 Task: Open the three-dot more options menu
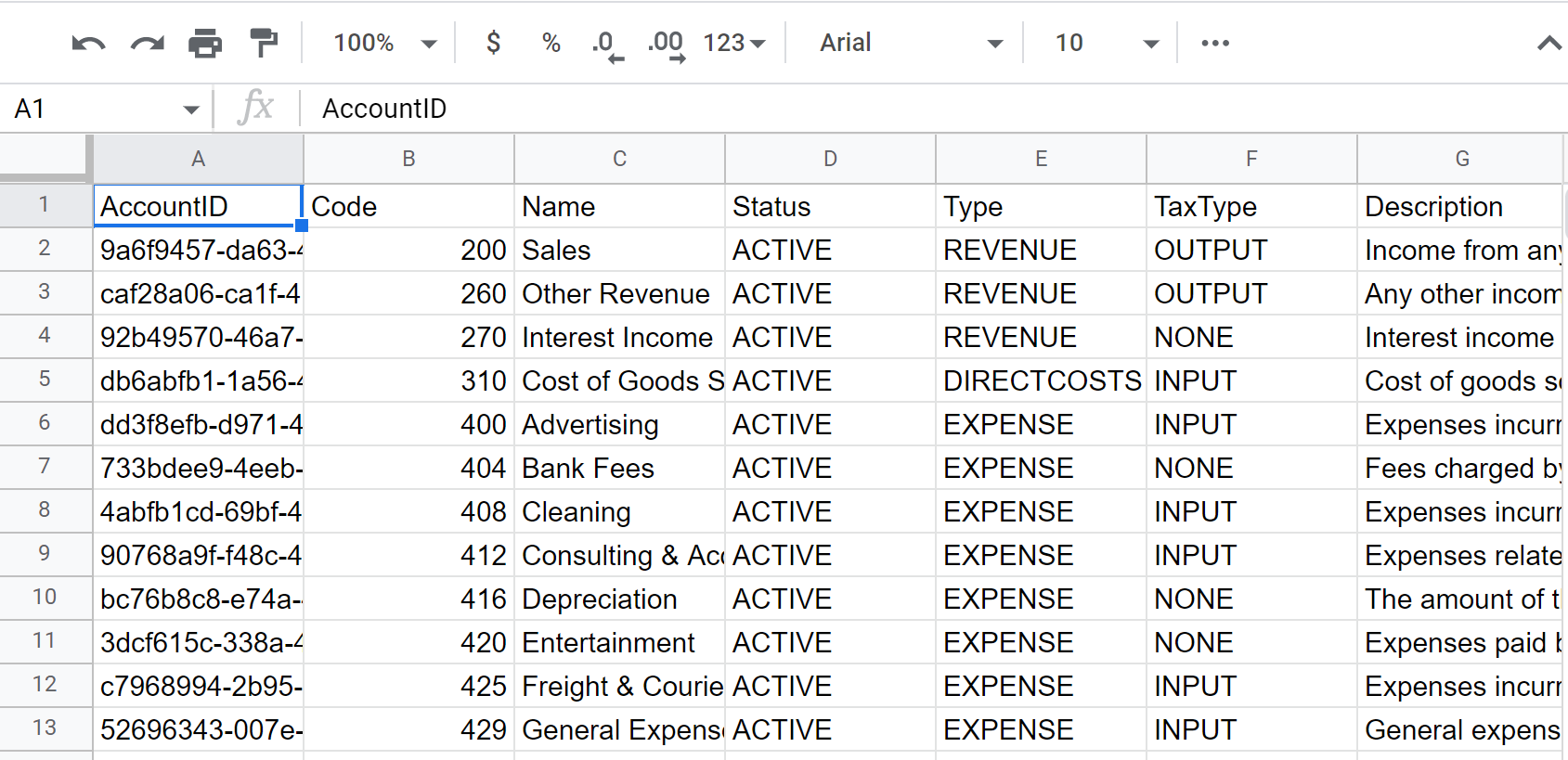point(1215,43)
